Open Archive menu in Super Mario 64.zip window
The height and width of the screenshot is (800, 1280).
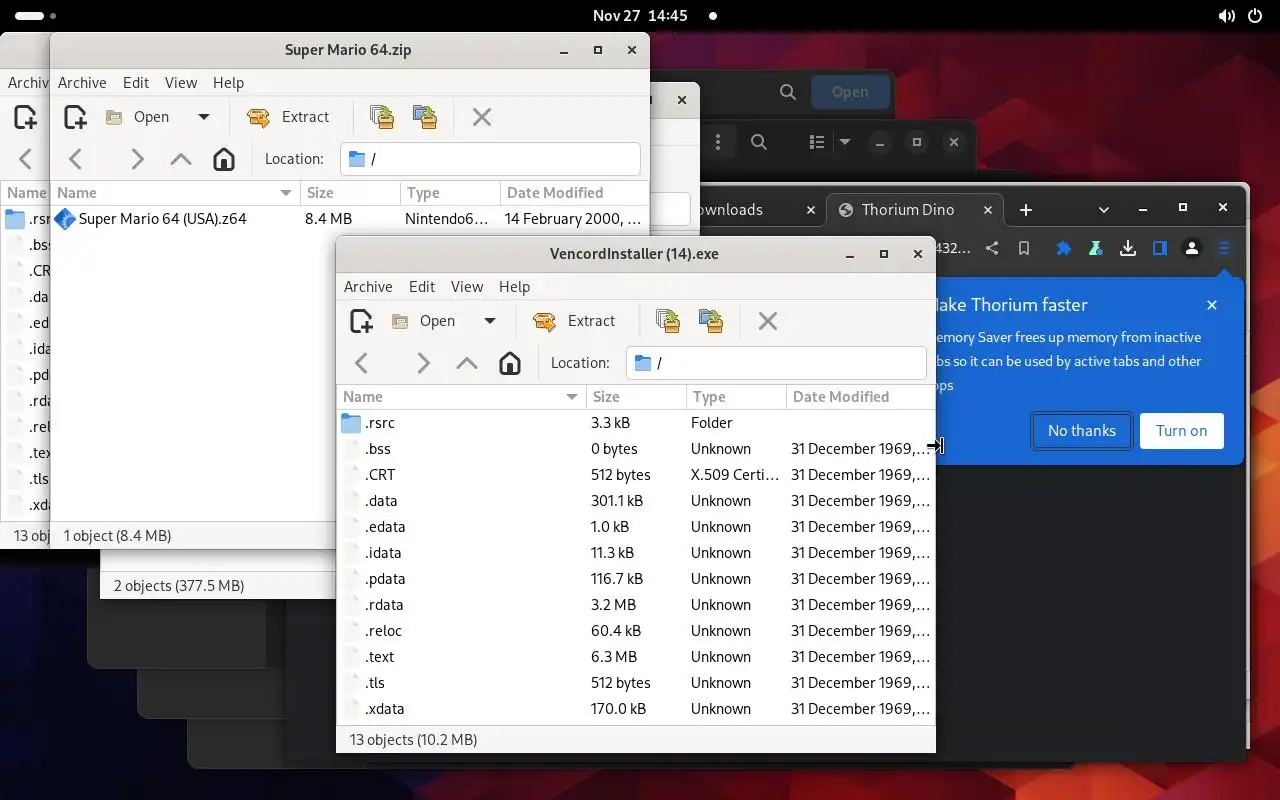pyautogui.click(x=82, y=83)
